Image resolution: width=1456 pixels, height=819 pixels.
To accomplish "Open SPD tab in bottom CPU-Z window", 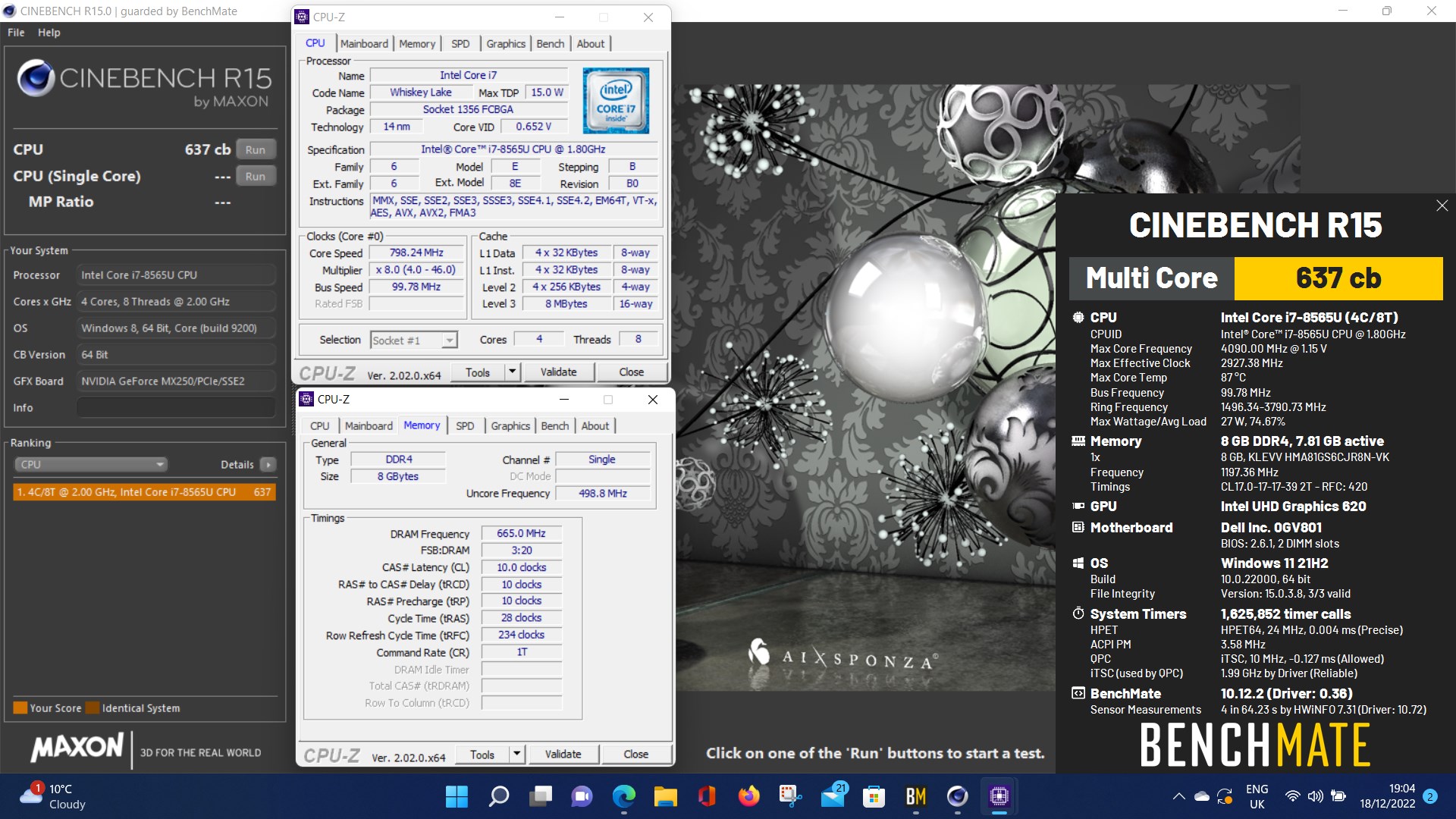I will pyautogui.click(x=465, y=426).
